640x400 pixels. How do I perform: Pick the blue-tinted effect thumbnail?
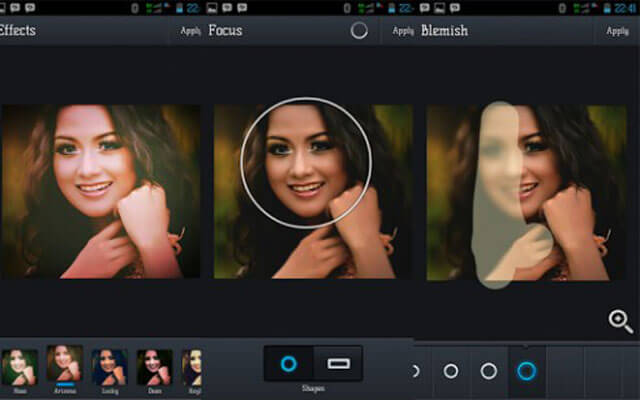pos(109,367)
